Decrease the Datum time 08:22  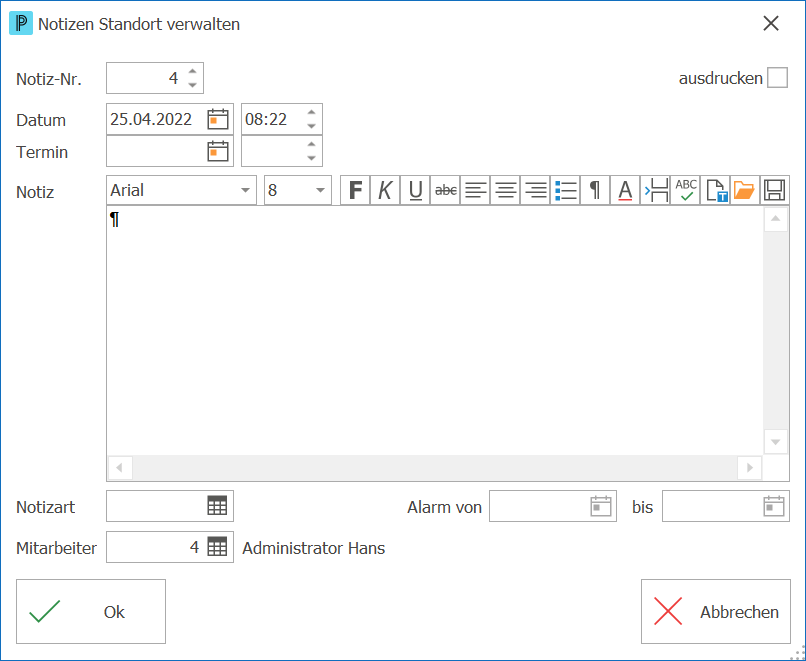click(x=311, y=126)
